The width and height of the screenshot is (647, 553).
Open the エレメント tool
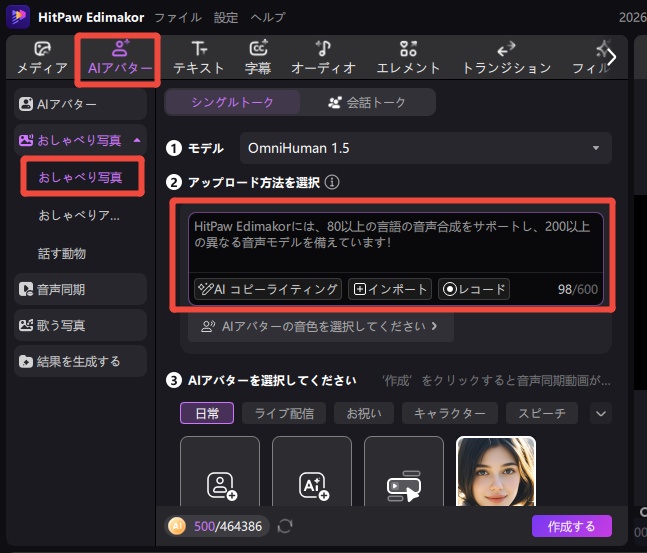(408, 58)
